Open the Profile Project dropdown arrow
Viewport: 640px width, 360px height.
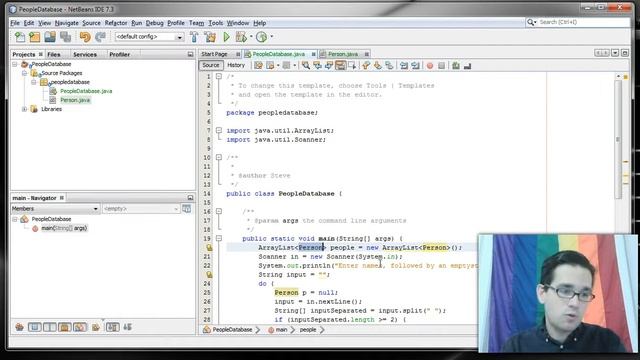(271, 37)
